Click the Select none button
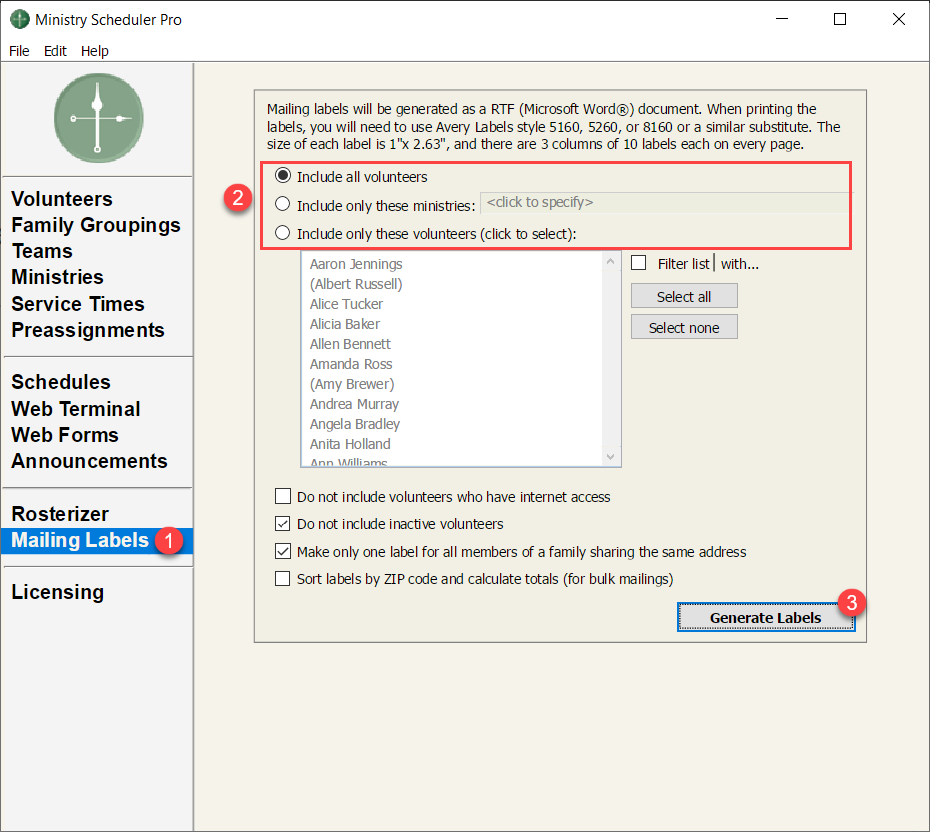930x832 pixels. pyautogui.click(x=684, y=328)
